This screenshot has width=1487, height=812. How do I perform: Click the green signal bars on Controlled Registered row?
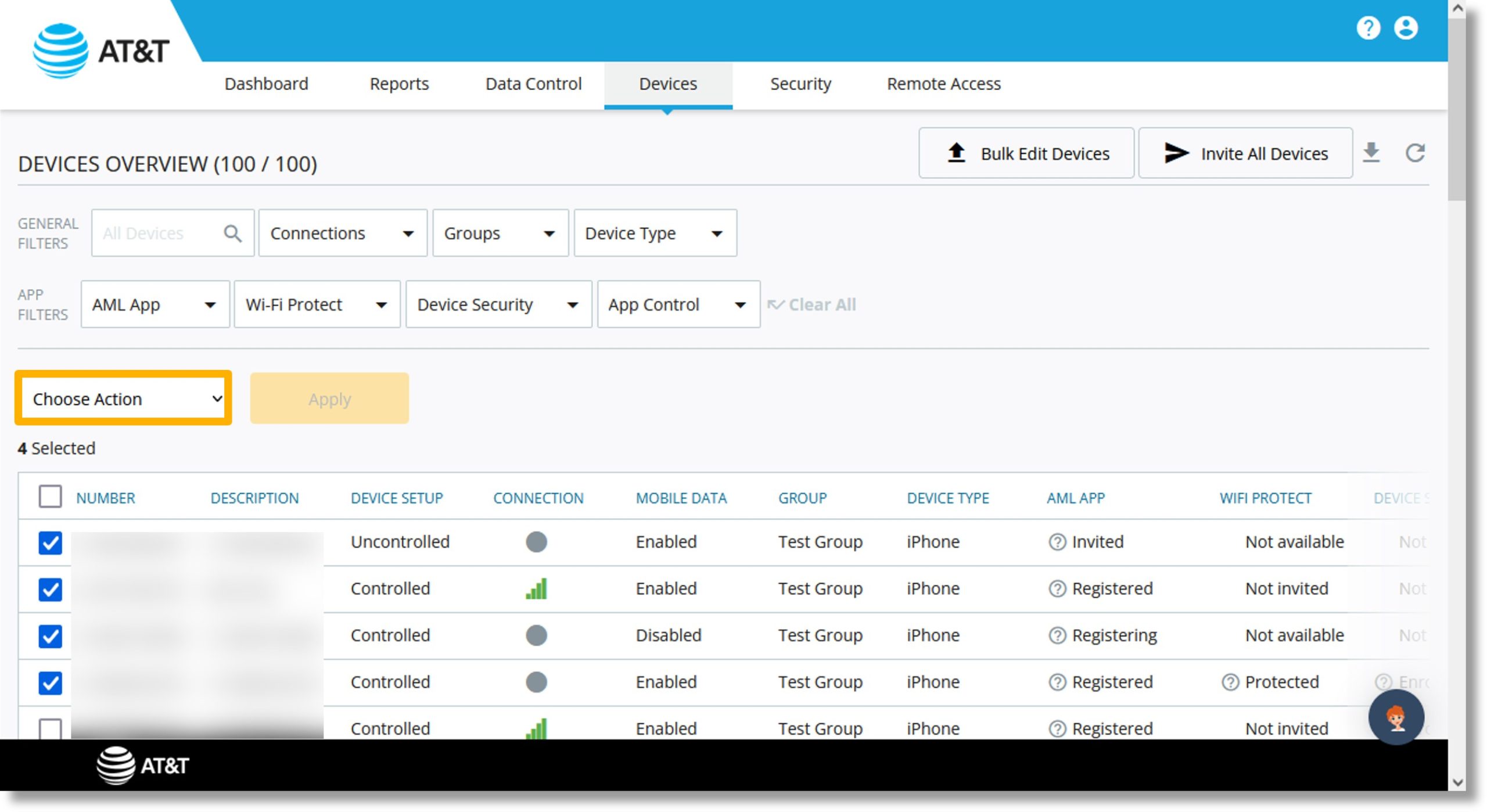pyautogui.click(x=536, y=588)
